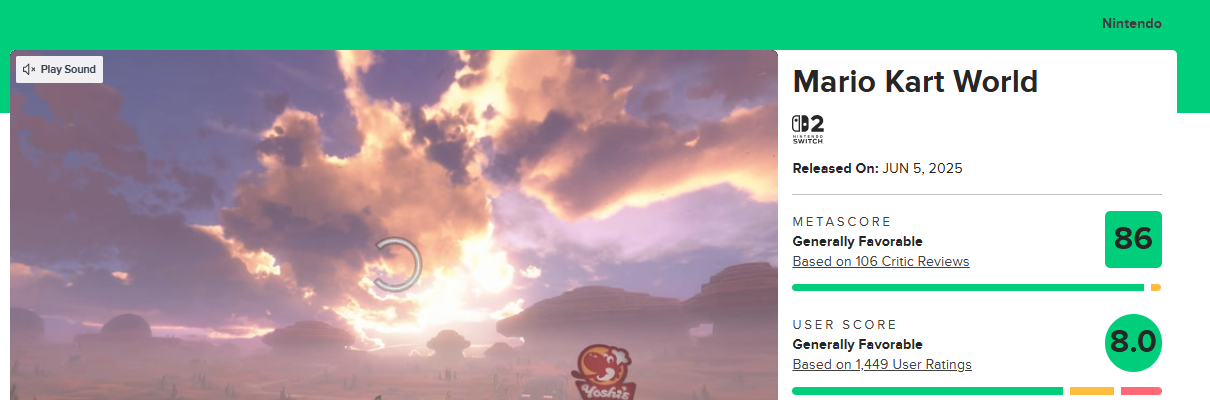The image size is (1210, 400).
Task: Click the yellow mixed segment of the user score bar
Action: point(1092,391)
